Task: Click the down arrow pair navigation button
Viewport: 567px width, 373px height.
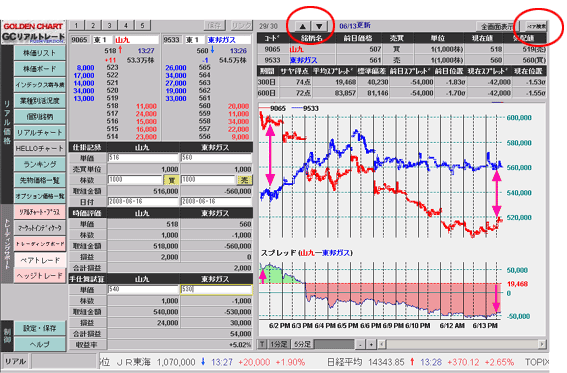Action: [x=319, y=26]
